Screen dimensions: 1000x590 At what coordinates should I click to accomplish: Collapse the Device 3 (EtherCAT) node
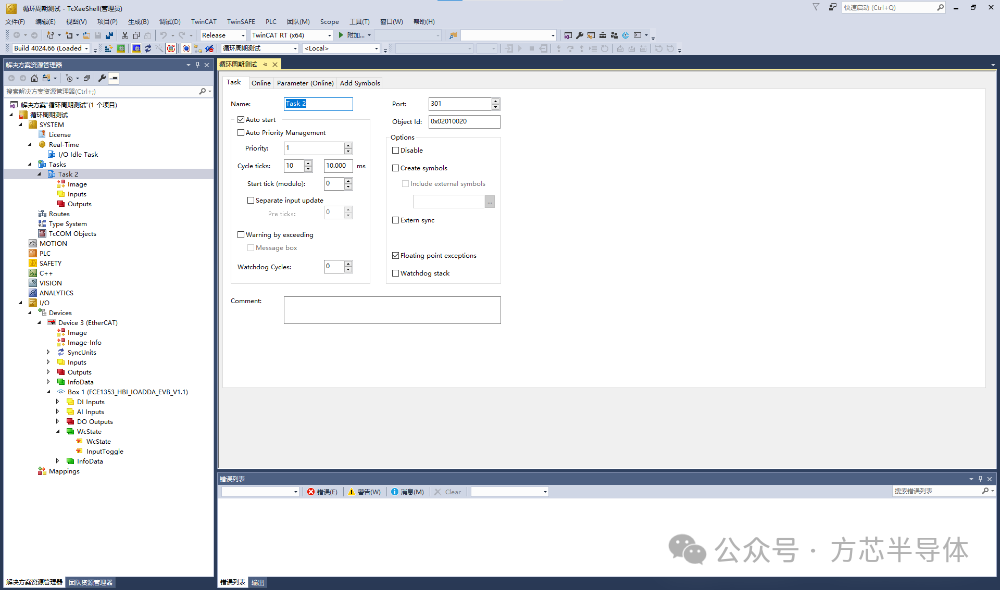tap(39, 323)
